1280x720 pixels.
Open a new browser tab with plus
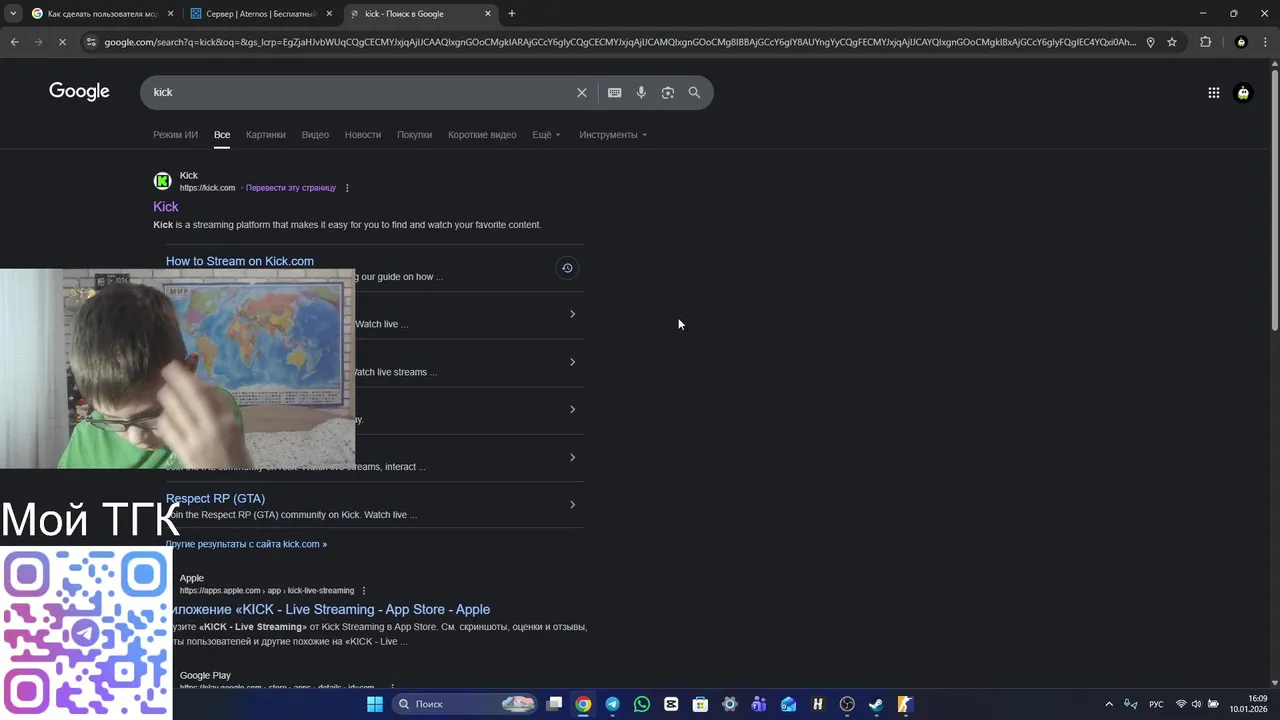[512, 13]
